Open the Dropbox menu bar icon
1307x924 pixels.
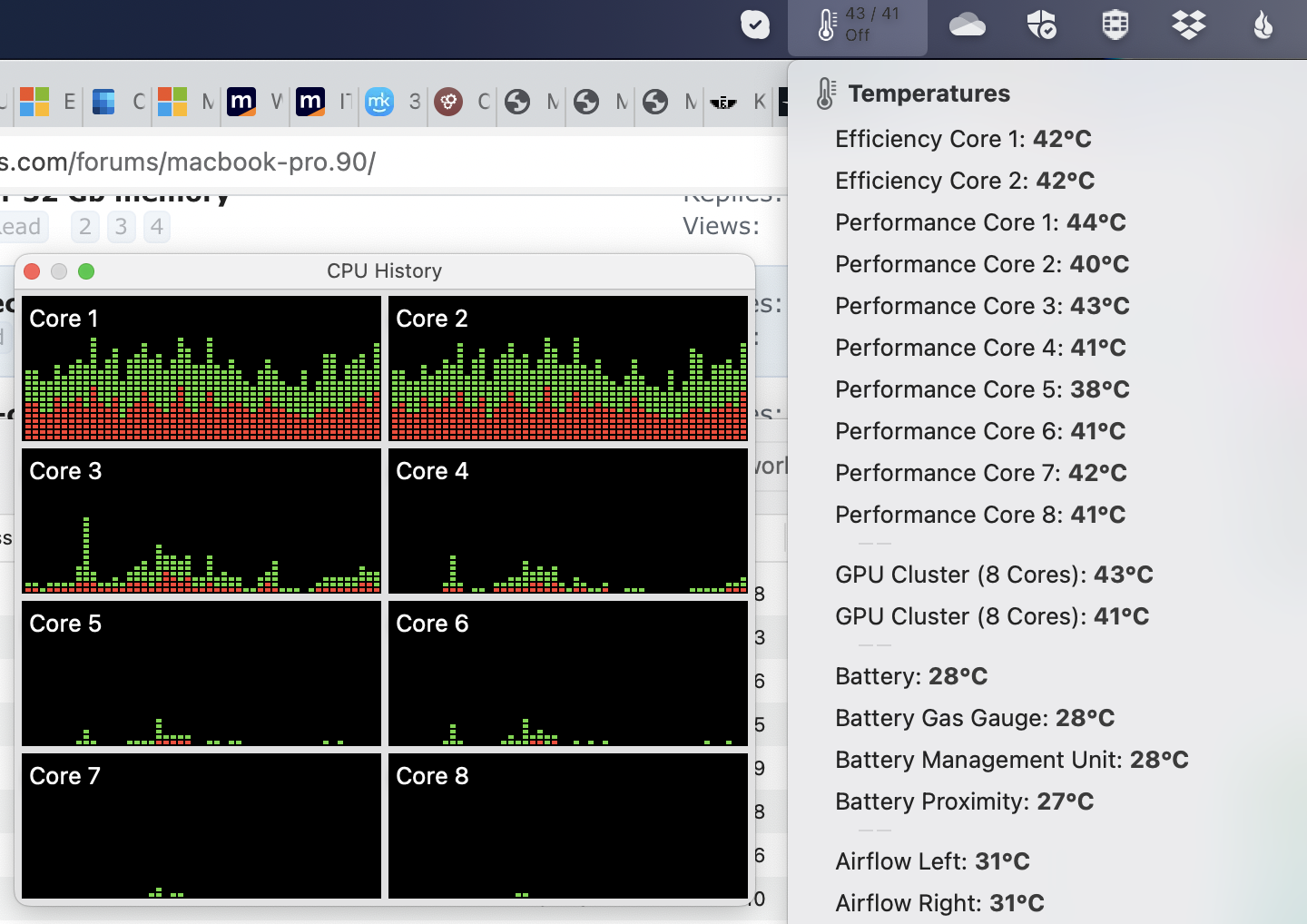click(x=1188, y=25)
